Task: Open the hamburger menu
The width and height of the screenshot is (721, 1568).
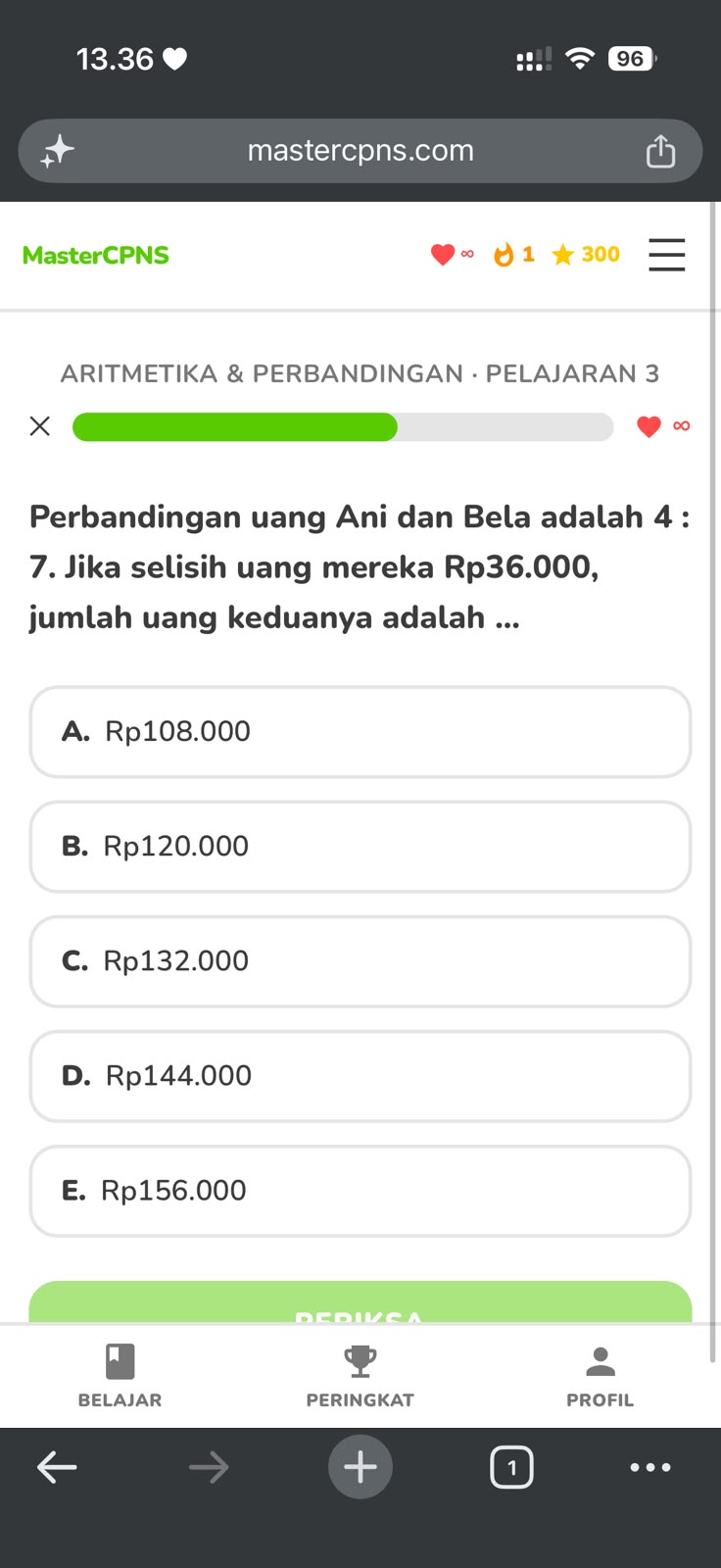Action: (x=666, y=255)
